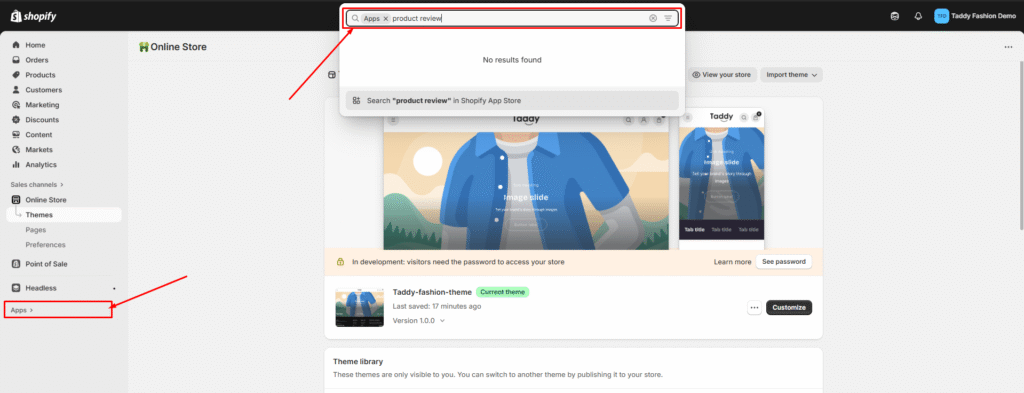Open Taddy Fashion Demo account menu
Viewport: 1024px width, 393px height.
coord(974,16)
